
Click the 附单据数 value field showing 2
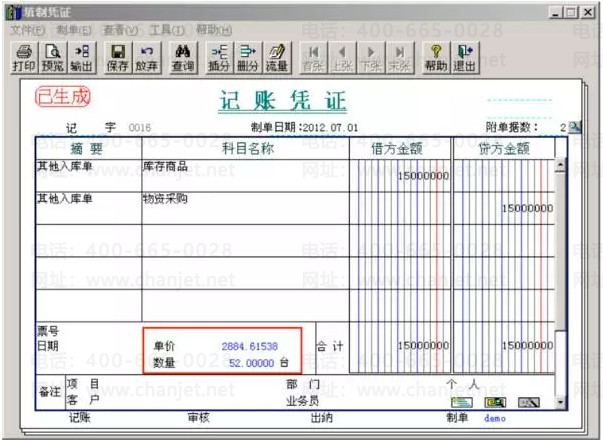click(563, 128)
